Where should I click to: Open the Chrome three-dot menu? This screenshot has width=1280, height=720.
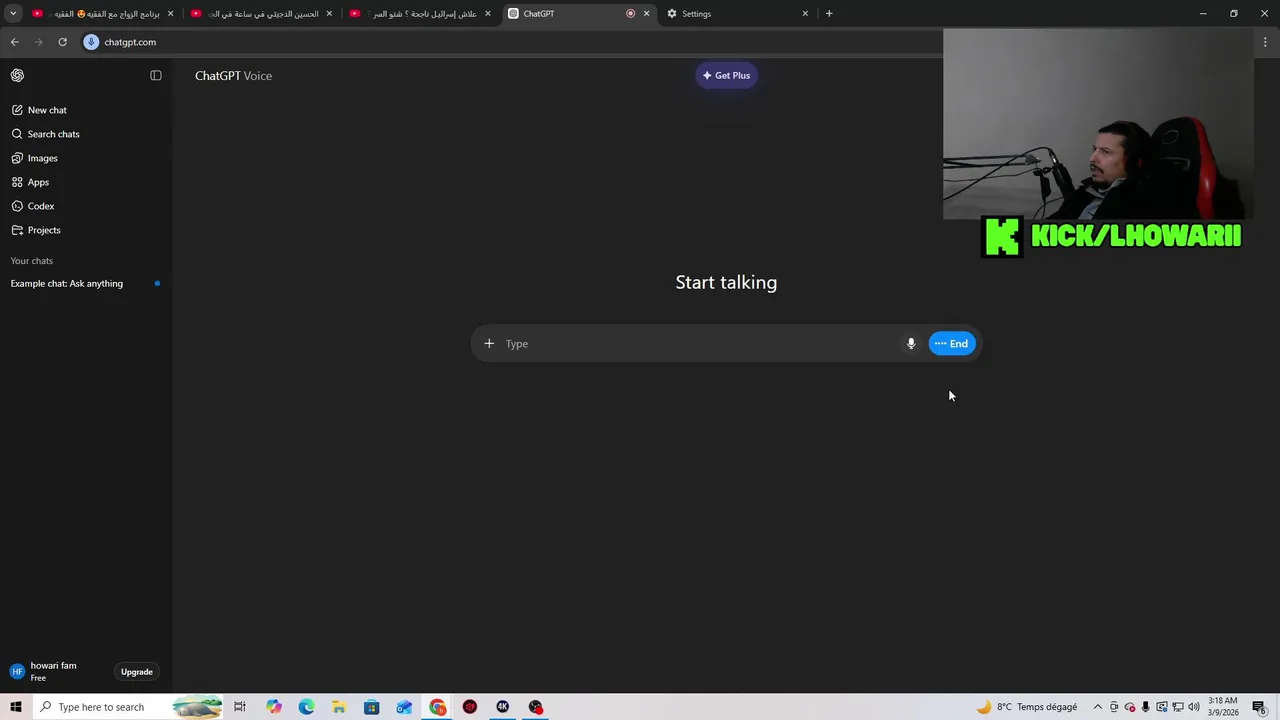(1265, 42)
